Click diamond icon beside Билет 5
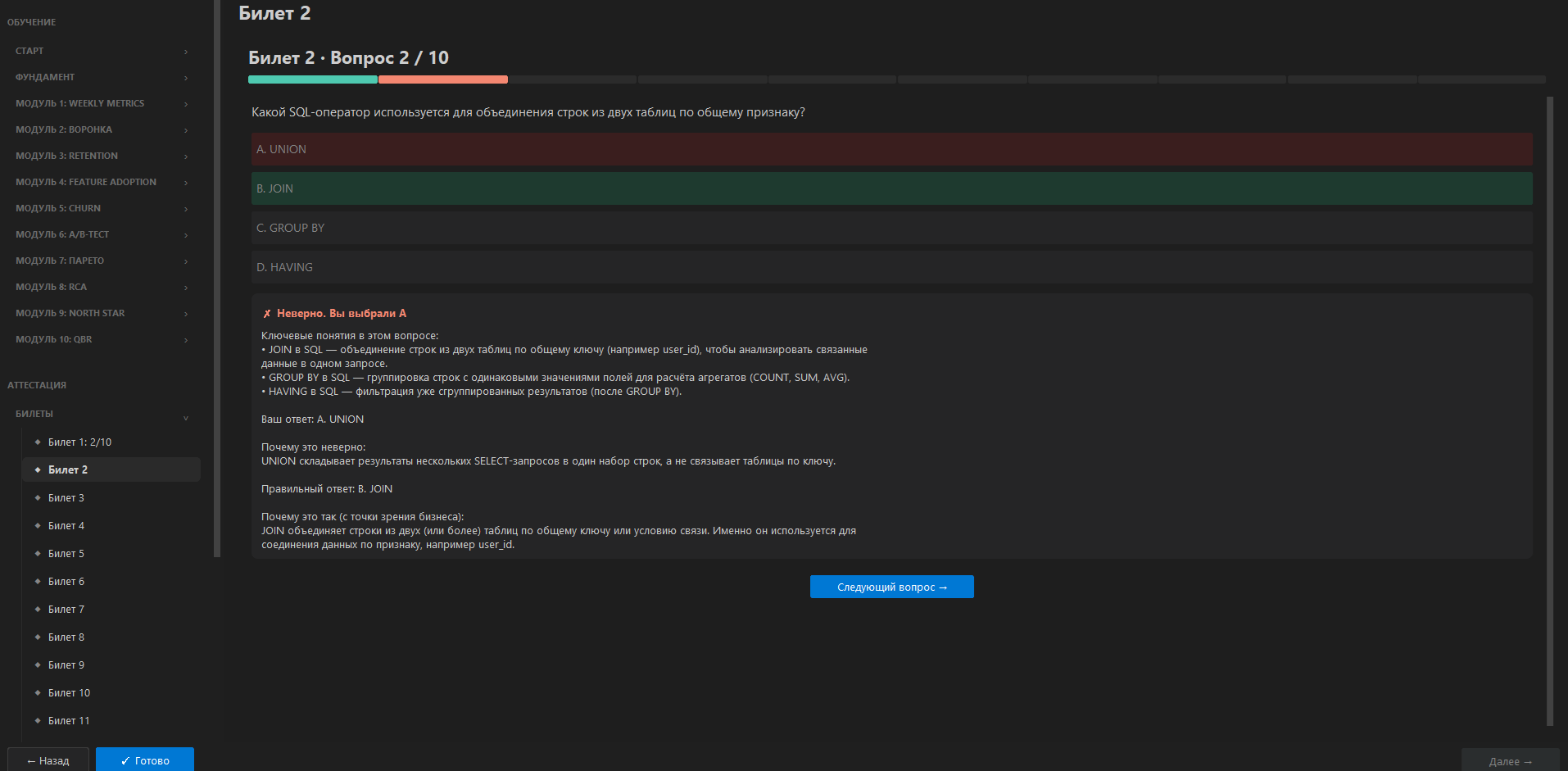 pyautogui.click(x=38, y=554)
